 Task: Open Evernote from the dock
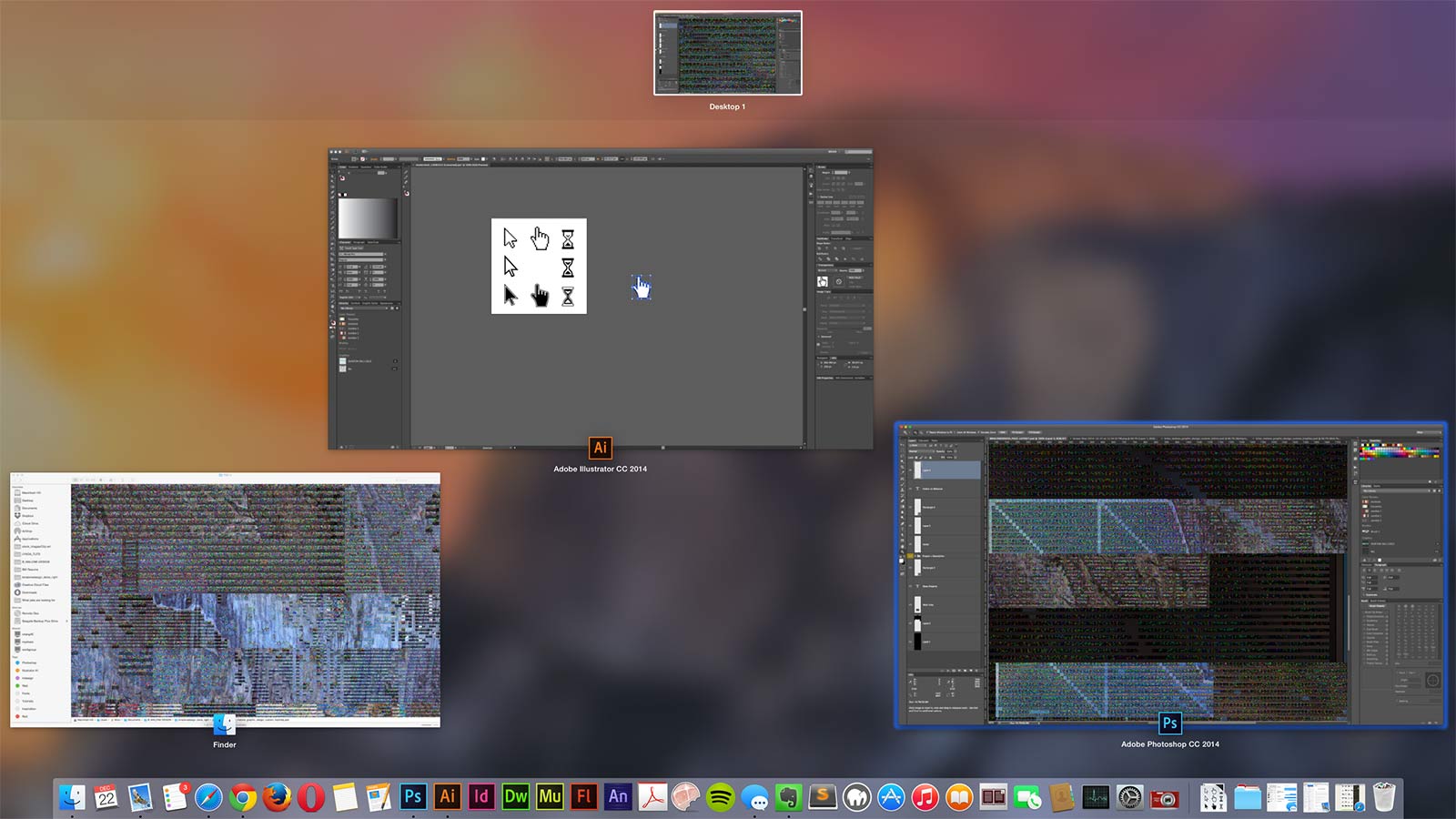(x=789, y=797)
